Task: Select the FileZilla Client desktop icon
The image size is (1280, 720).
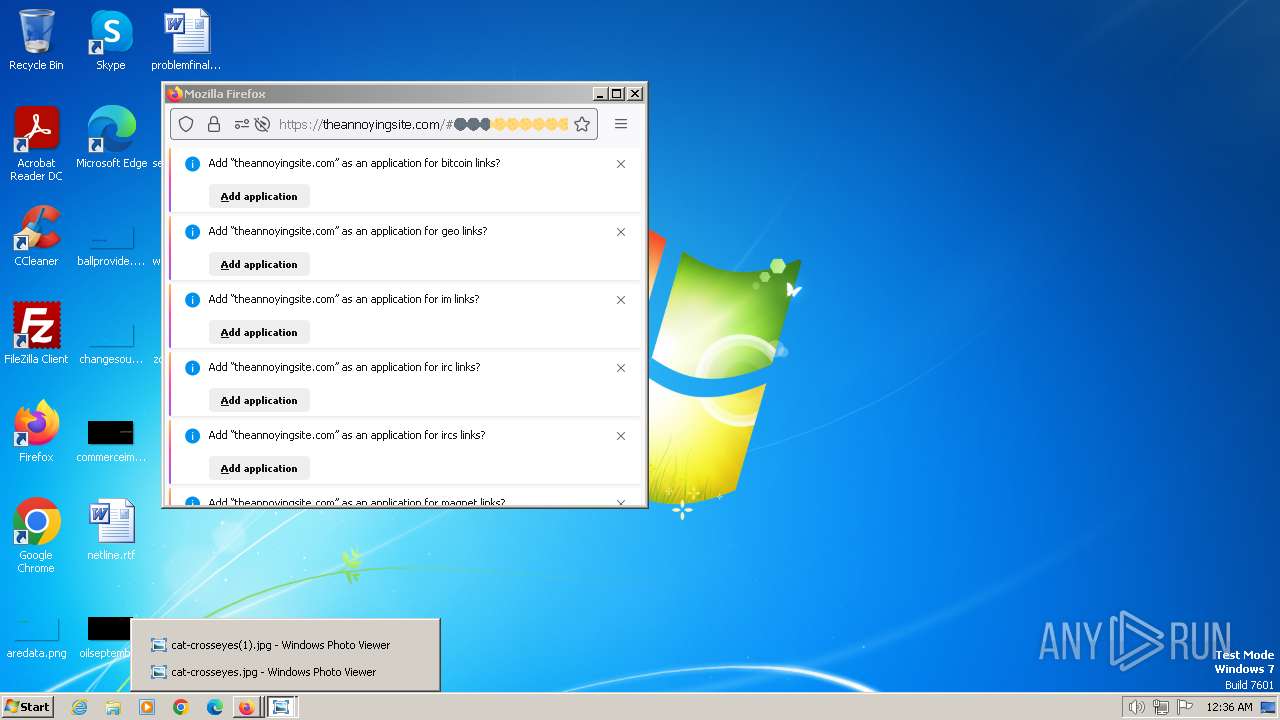Action: [36, 334]
